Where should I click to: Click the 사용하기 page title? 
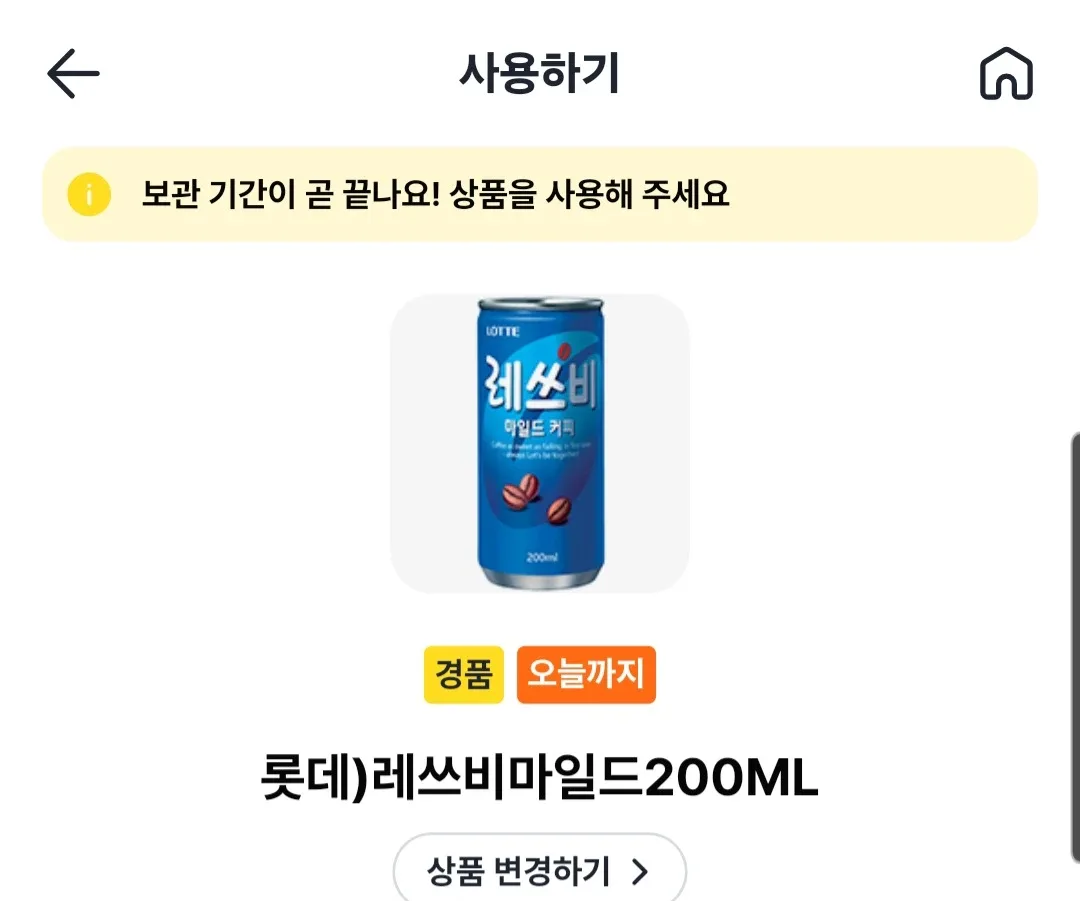click(539, 73)
